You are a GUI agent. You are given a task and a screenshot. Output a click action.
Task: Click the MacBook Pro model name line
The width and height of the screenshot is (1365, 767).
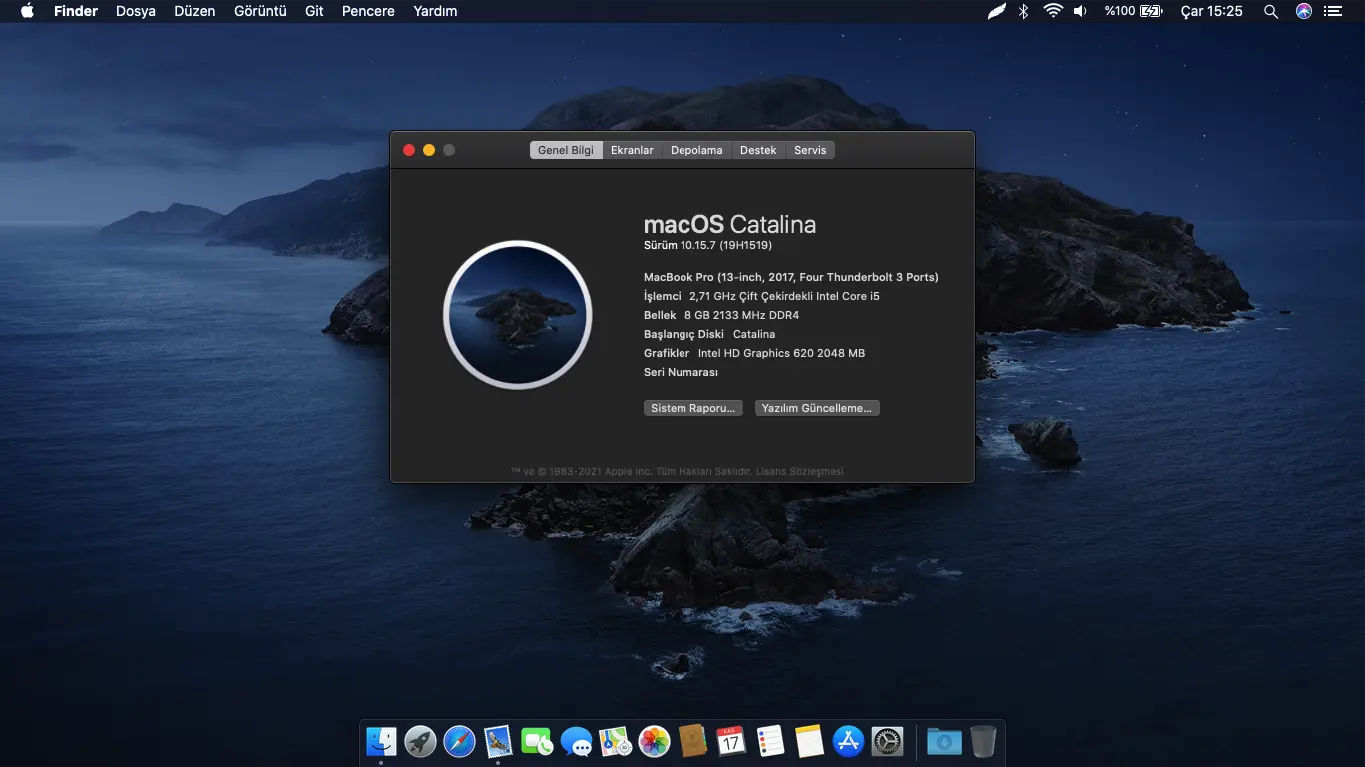(791, 277)
